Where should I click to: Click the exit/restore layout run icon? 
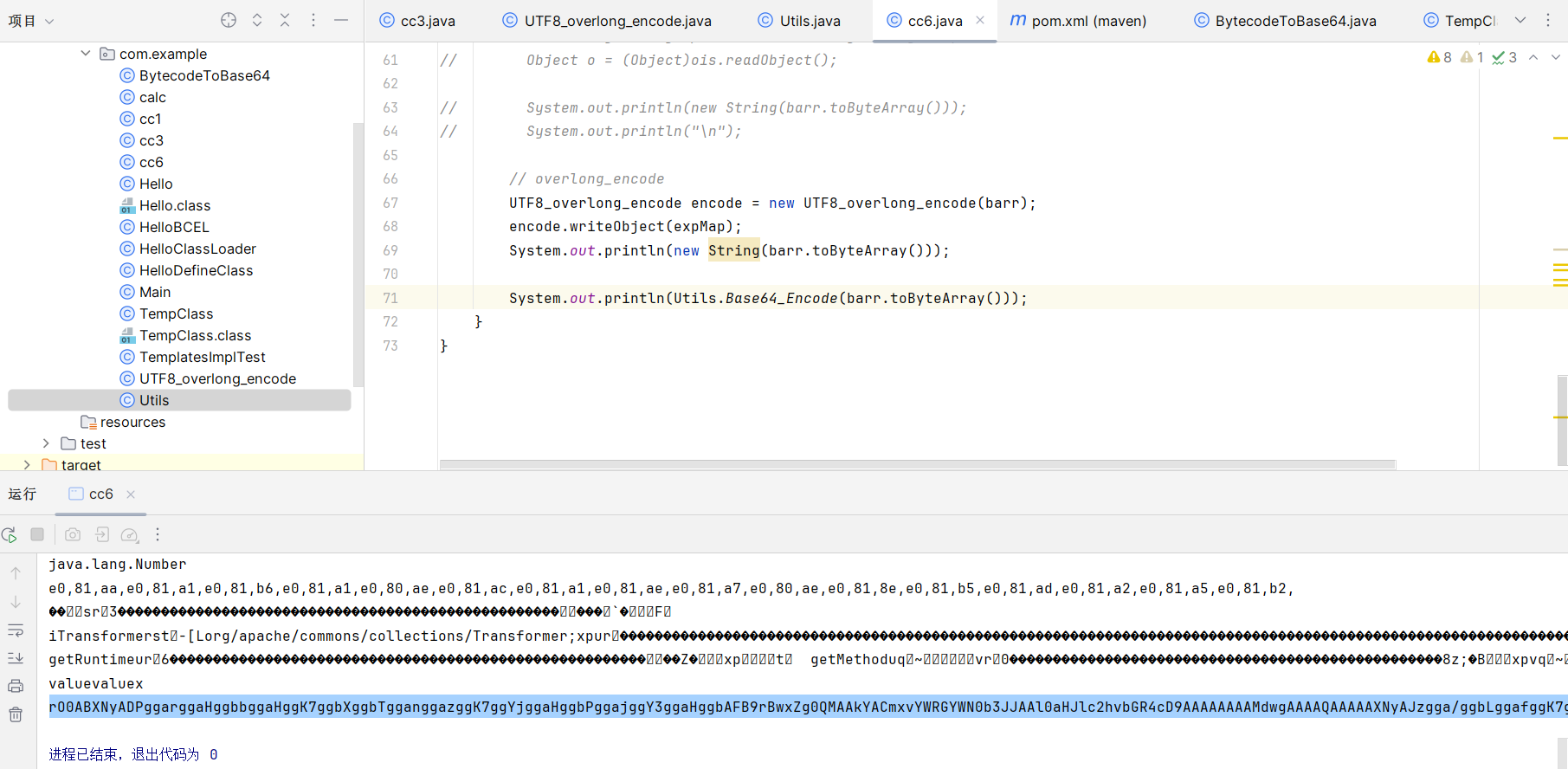(x=102, y=534)
